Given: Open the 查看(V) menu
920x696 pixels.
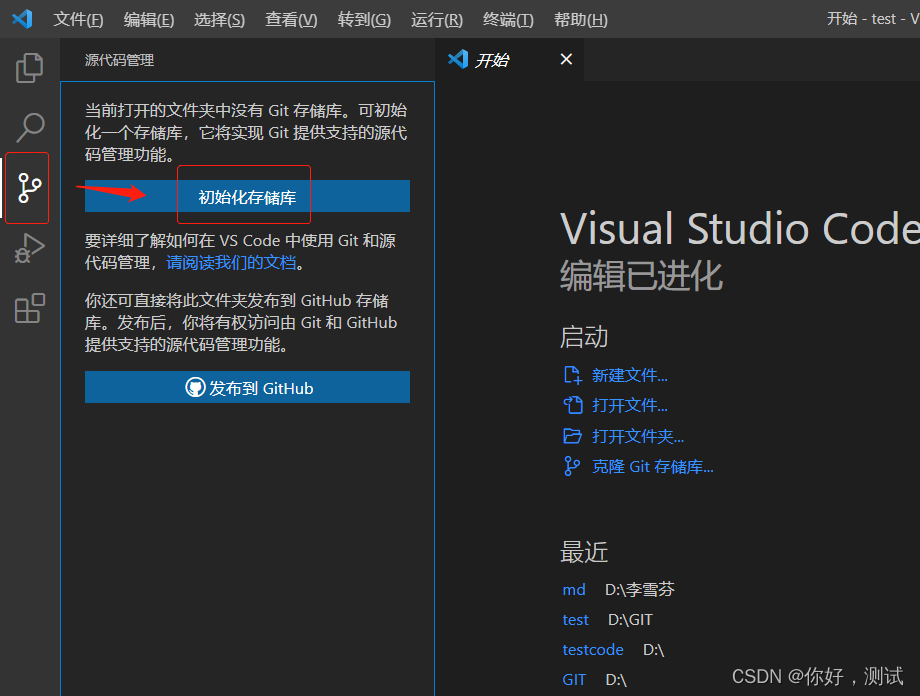Looking at the screenshot, I should tap(291, 19).
